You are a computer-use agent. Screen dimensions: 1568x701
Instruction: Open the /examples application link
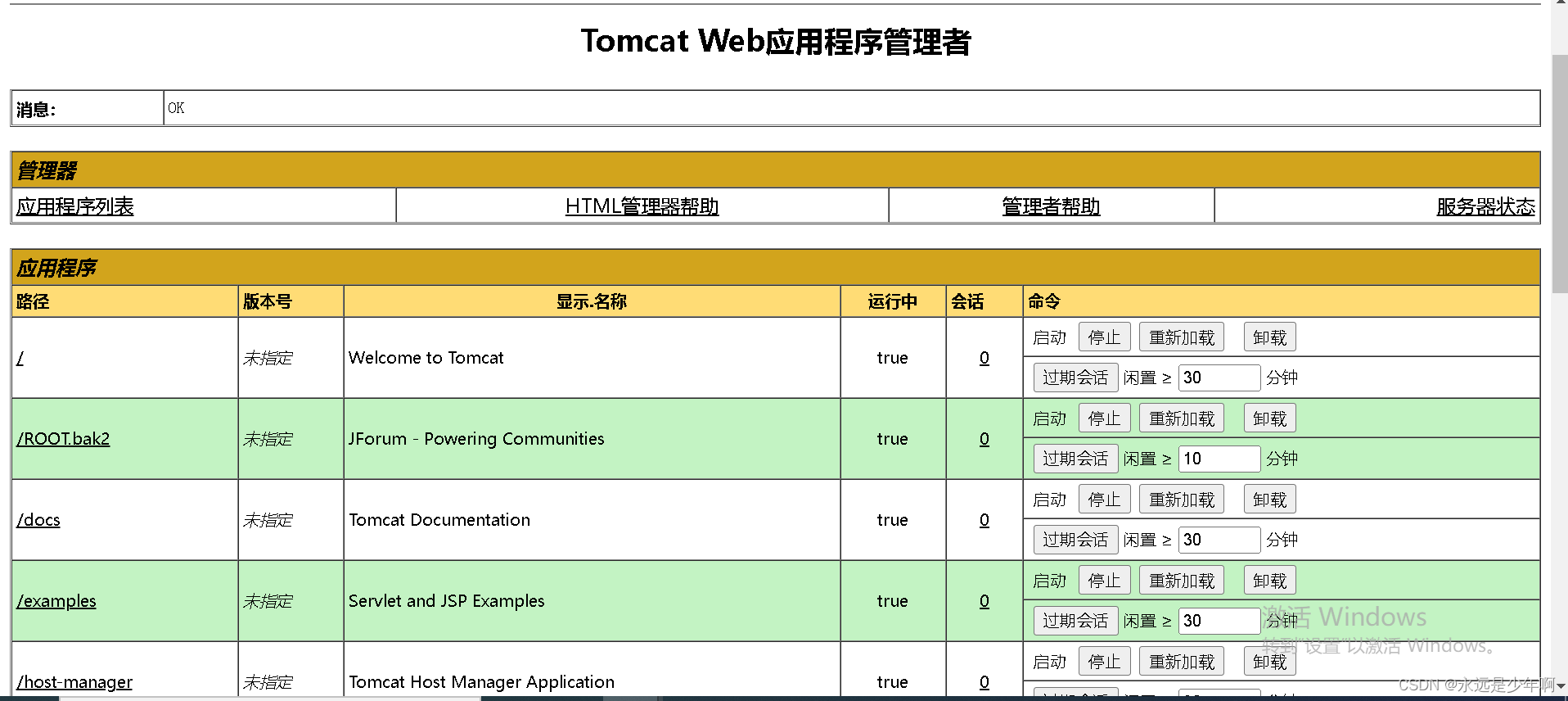pyautogui.click(x=56, y=601)
